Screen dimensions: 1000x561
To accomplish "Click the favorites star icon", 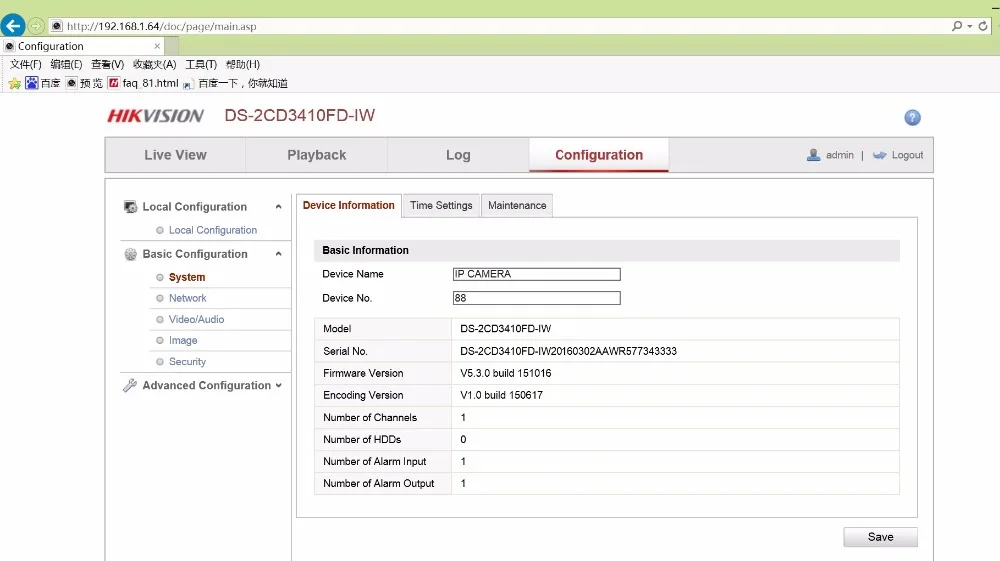I will pyautogui.click(x=15, y=84).
